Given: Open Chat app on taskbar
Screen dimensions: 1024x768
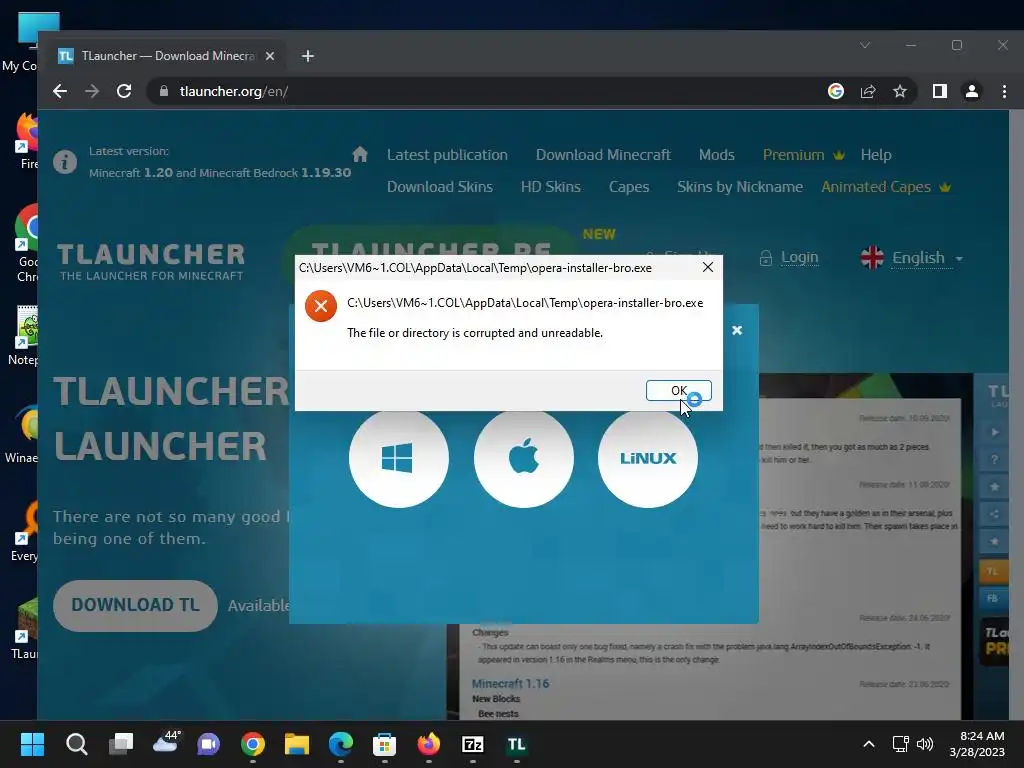Looking at the screenshot, I should (209, 744).
